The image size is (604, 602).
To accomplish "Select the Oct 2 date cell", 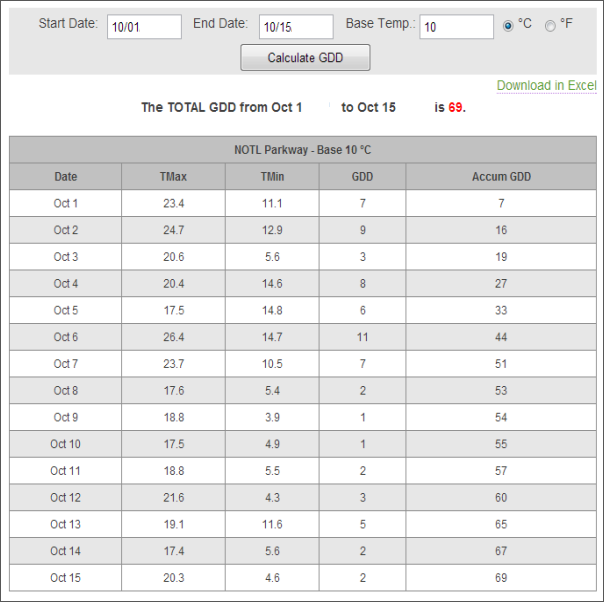I will (65, 230).
